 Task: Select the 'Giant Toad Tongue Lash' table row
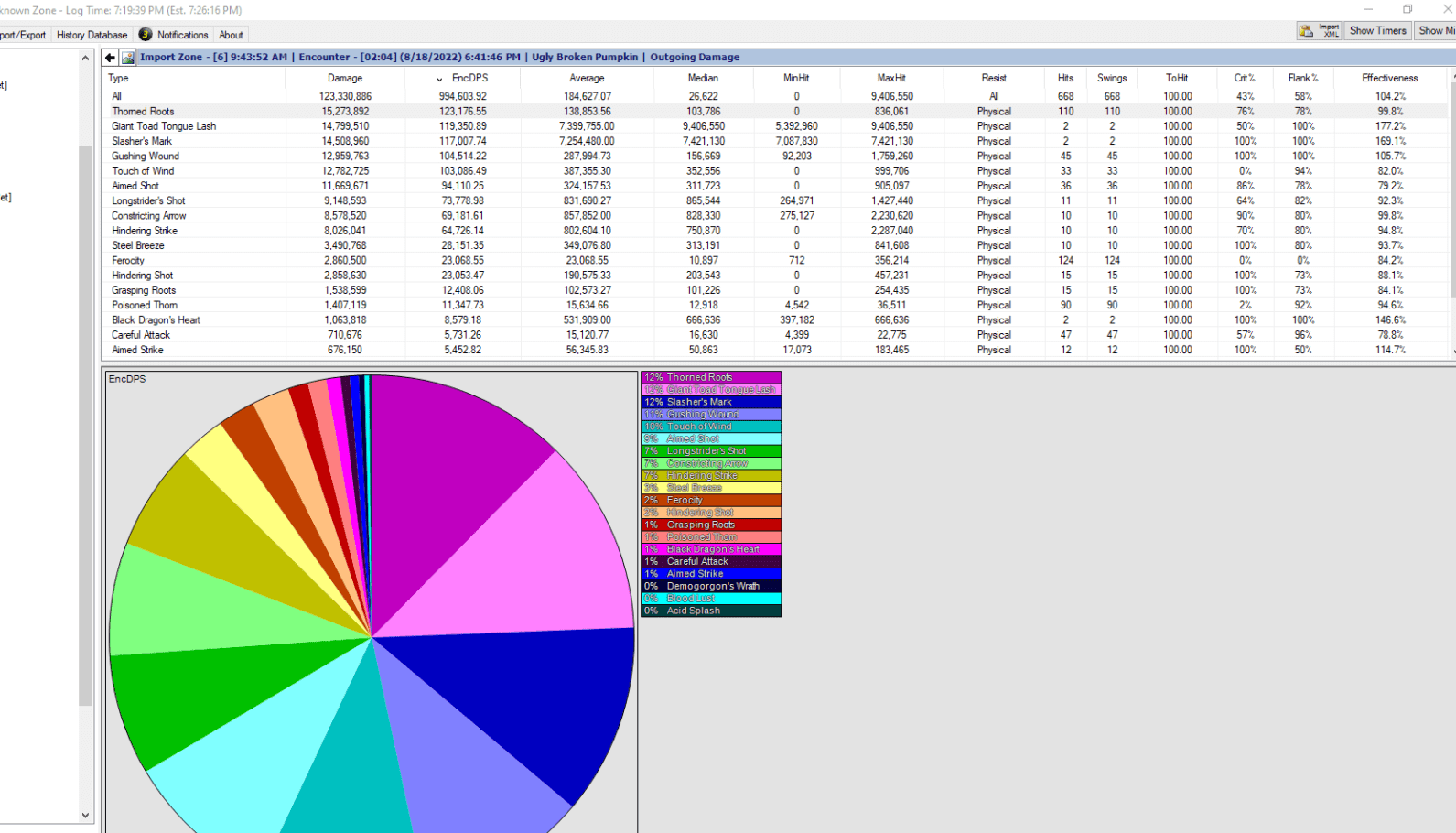[776, 126]
